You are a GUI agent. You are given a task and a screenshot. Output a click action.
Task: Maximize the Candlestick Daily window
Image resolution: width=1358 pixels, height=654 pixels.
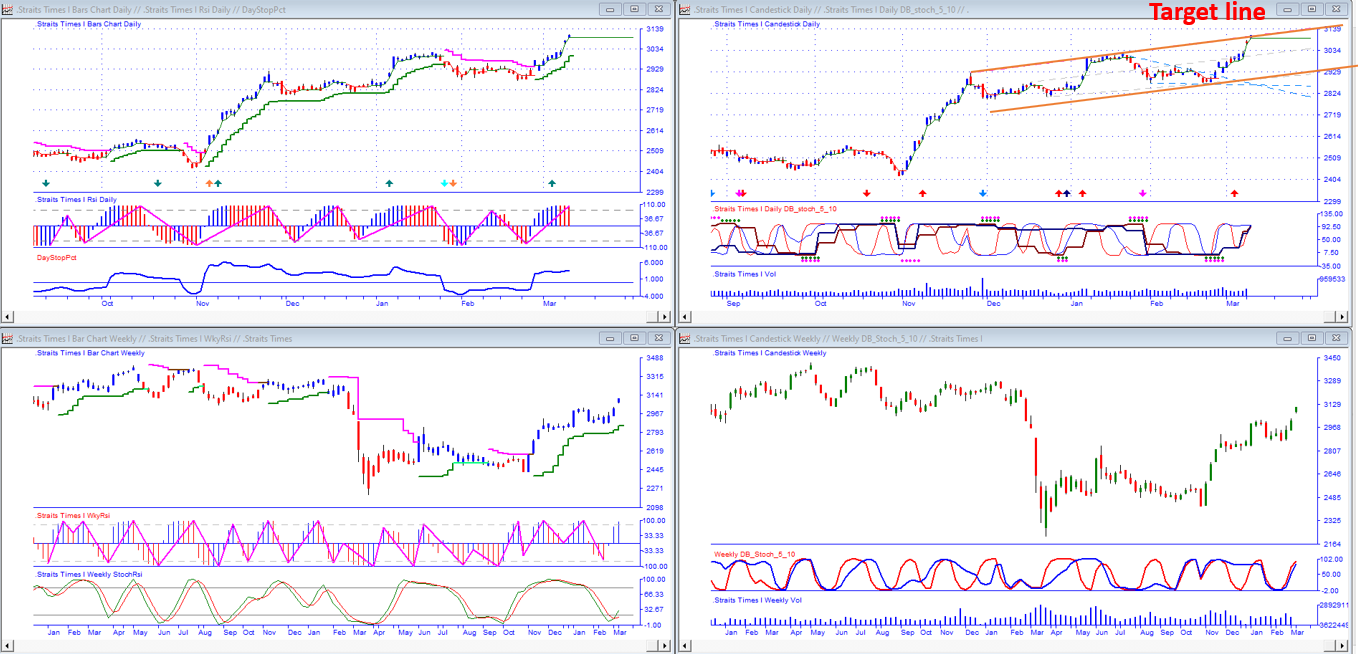click(1312, 9)
